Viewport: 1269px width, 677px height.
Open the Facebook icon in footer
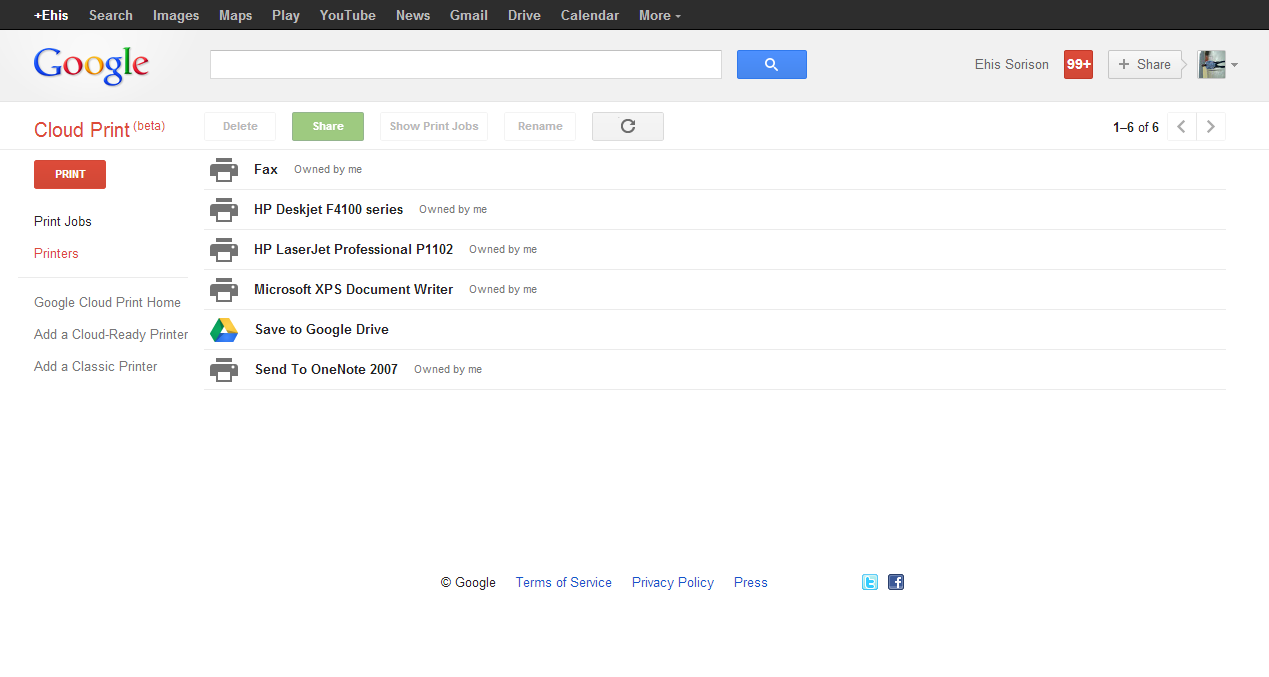coord(896,582)
